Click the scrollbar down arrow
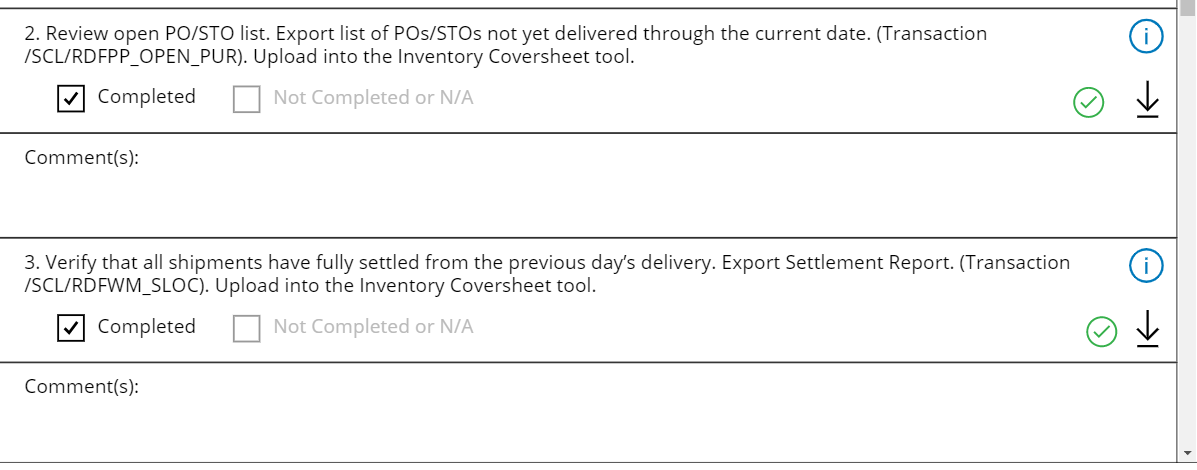Viewport: 1197px width, 470px height. click(1187, 451)
